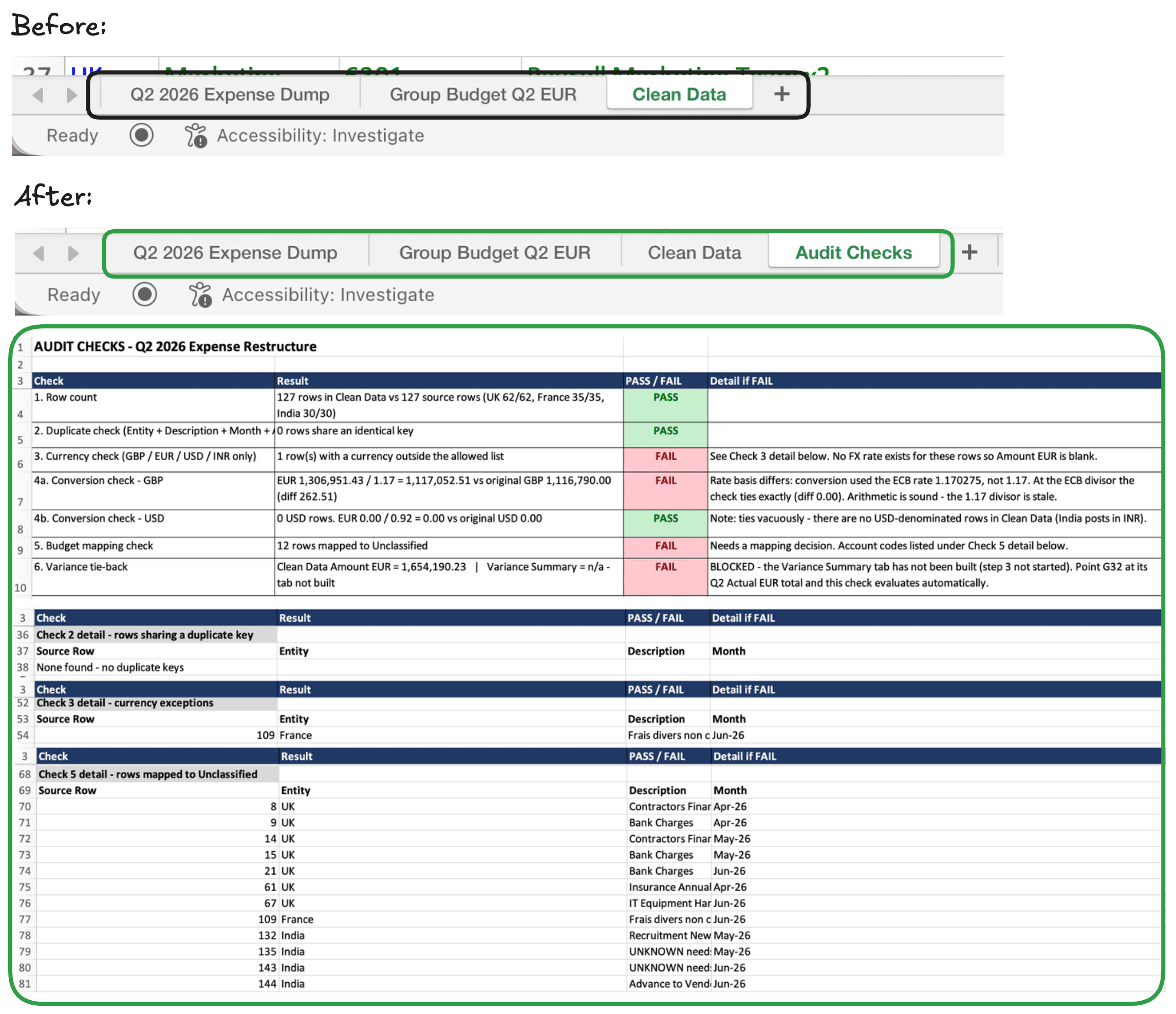Screen dimensions: 1176x1014
Task: Click source row 61 cell
Action: click(157, 887)
